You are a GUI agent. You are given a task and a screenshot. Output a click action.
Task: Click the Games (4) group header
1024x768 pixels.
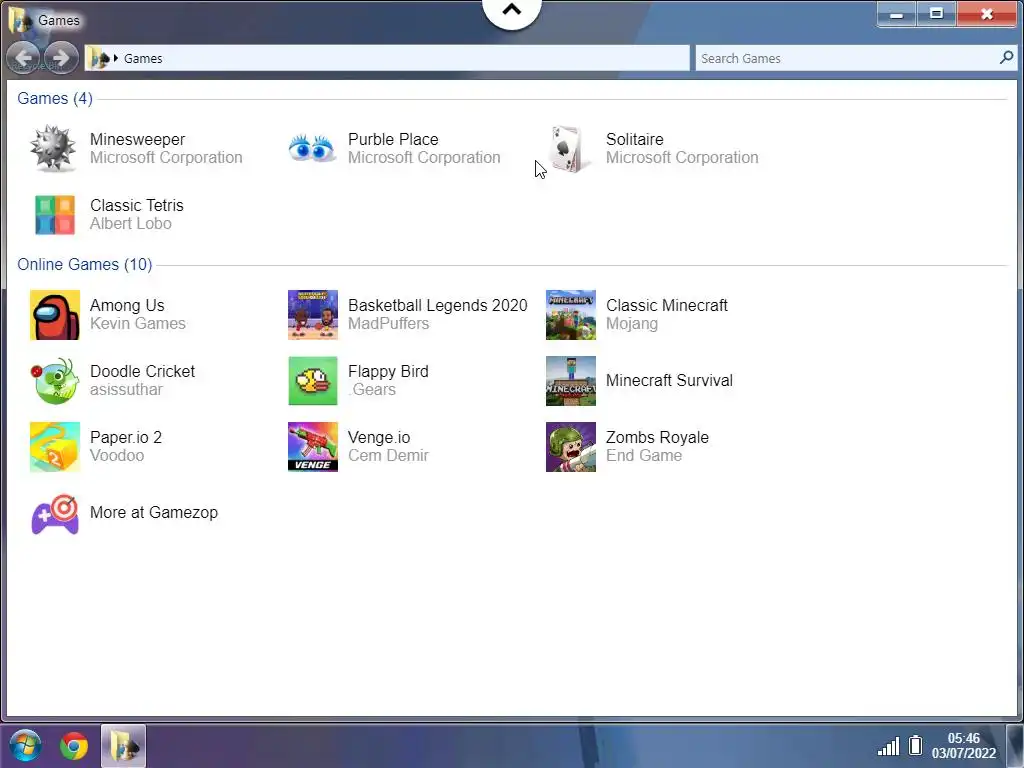[55, 99]
